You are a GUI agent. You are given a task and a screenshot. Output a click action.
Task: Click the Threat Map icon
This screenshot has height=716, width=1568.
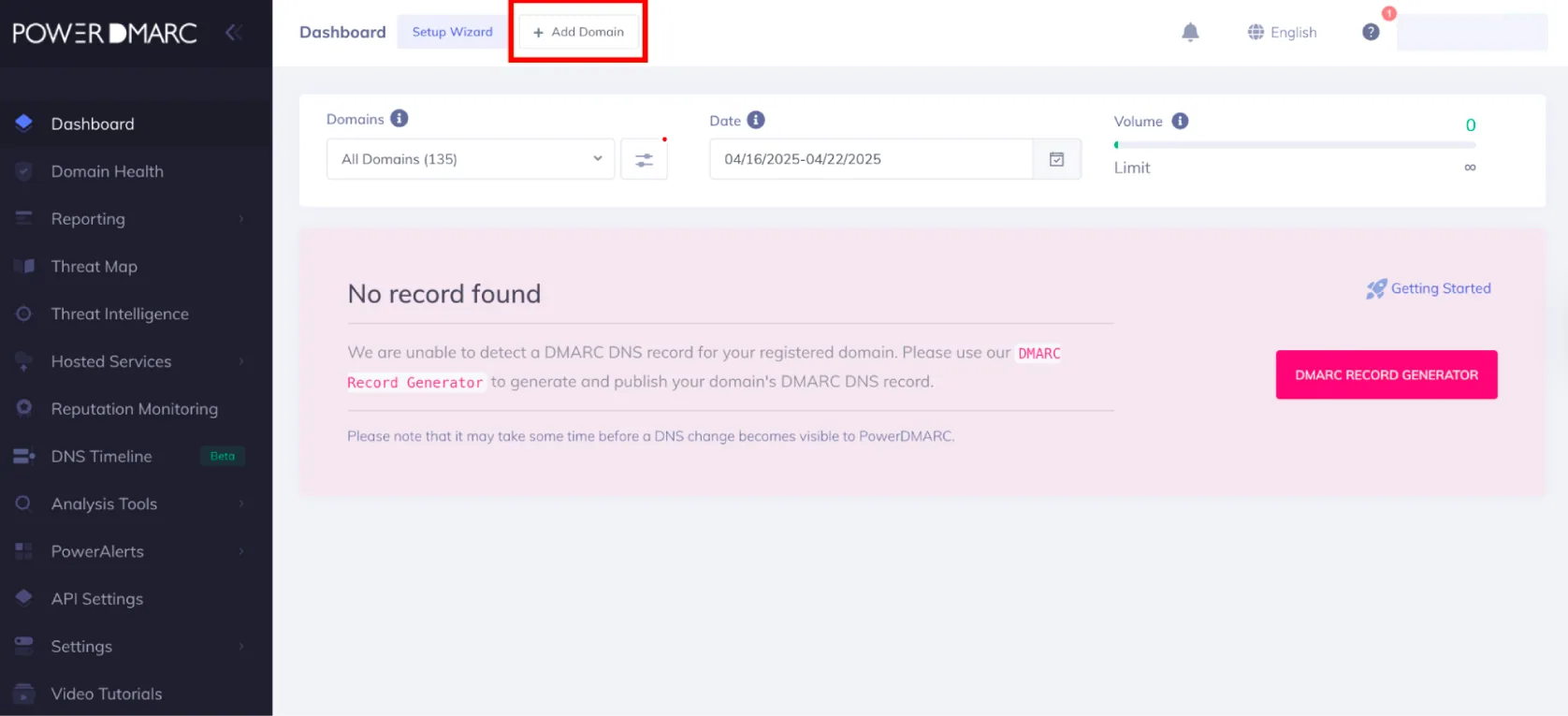click(x=24, y=266)
